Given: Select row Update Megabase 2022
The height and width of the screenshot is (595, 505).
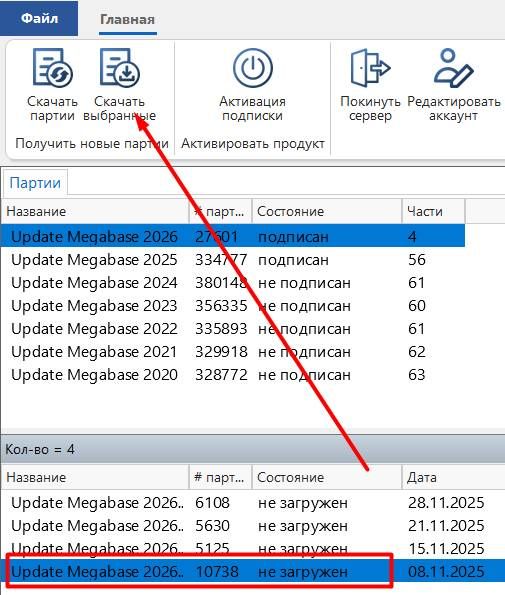Looking at the screenshot, I should pyautogui.click(x=233, y=329).
